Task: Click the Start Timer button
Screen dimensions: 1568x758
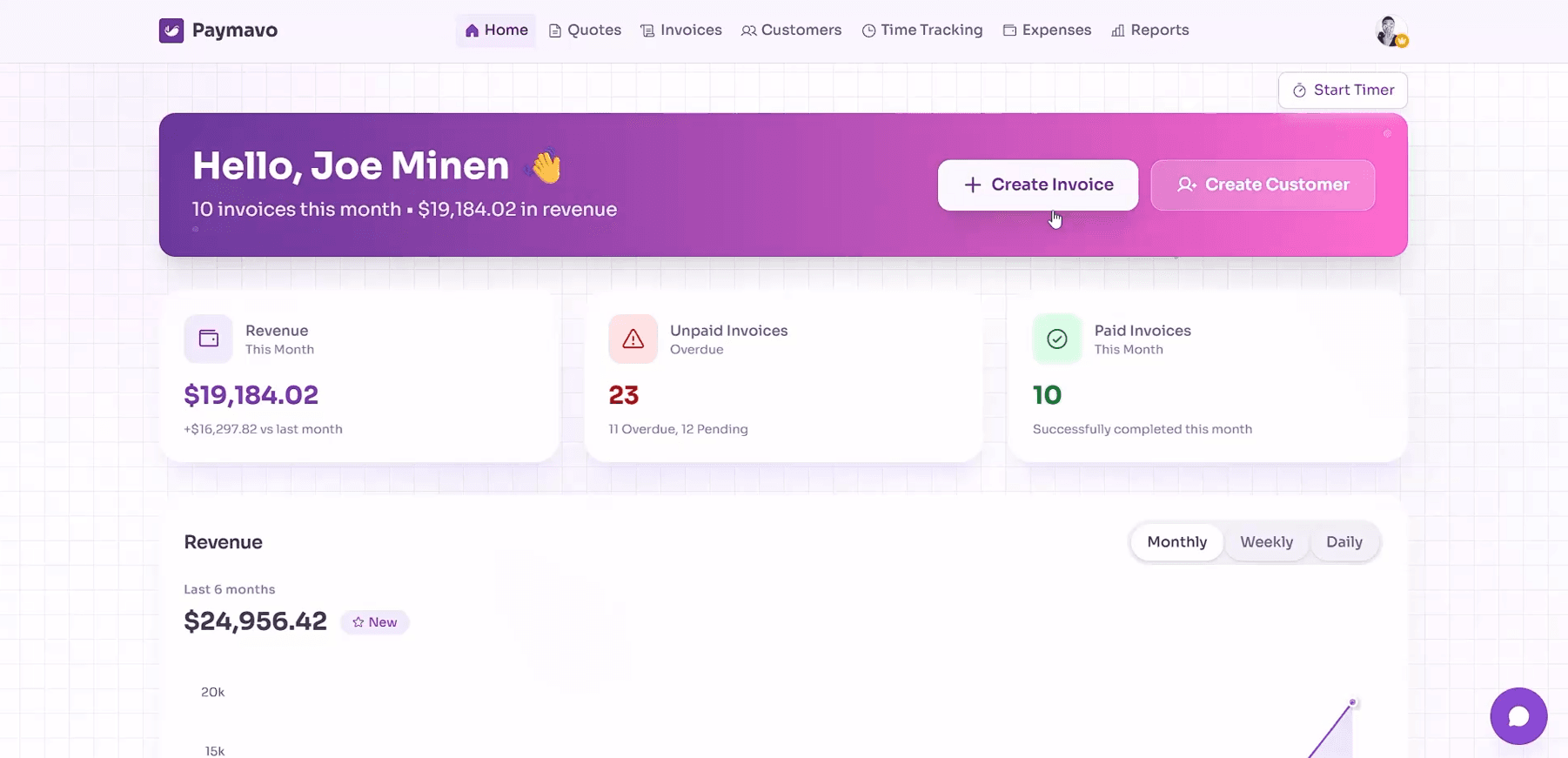Action: click(1343, 91)
